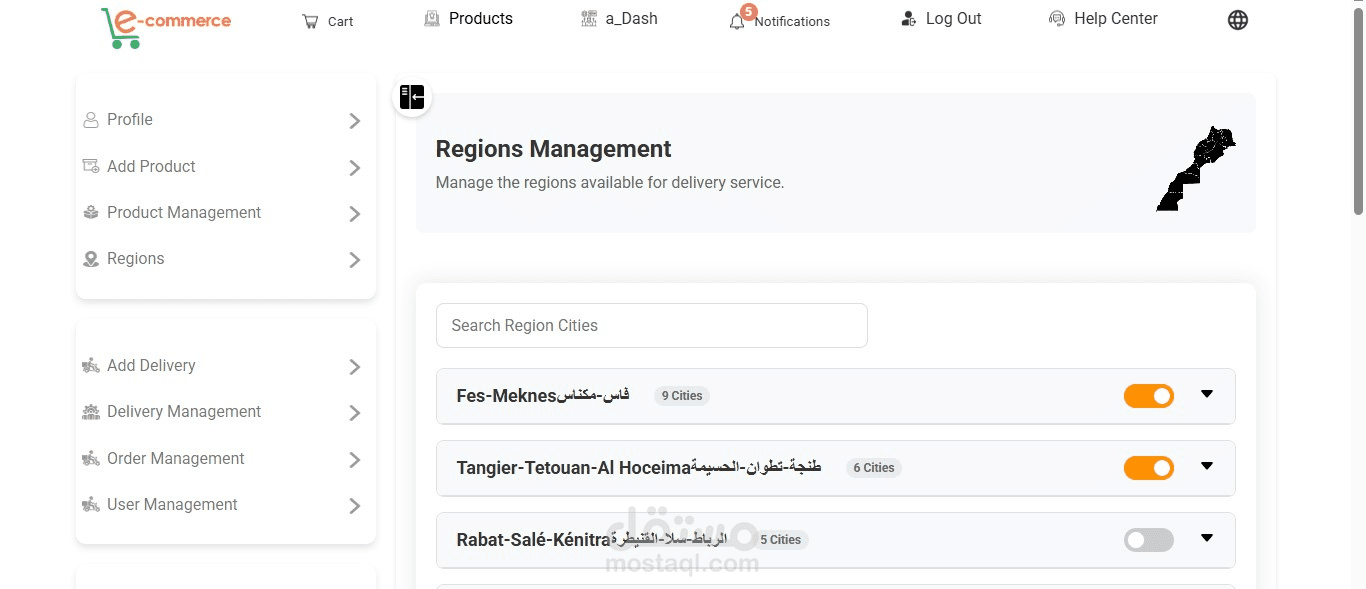Image resolution: width=1366 pixels, height=589 pixels.
Task: Open the Products menu item
Action: [x=468, y=19]
